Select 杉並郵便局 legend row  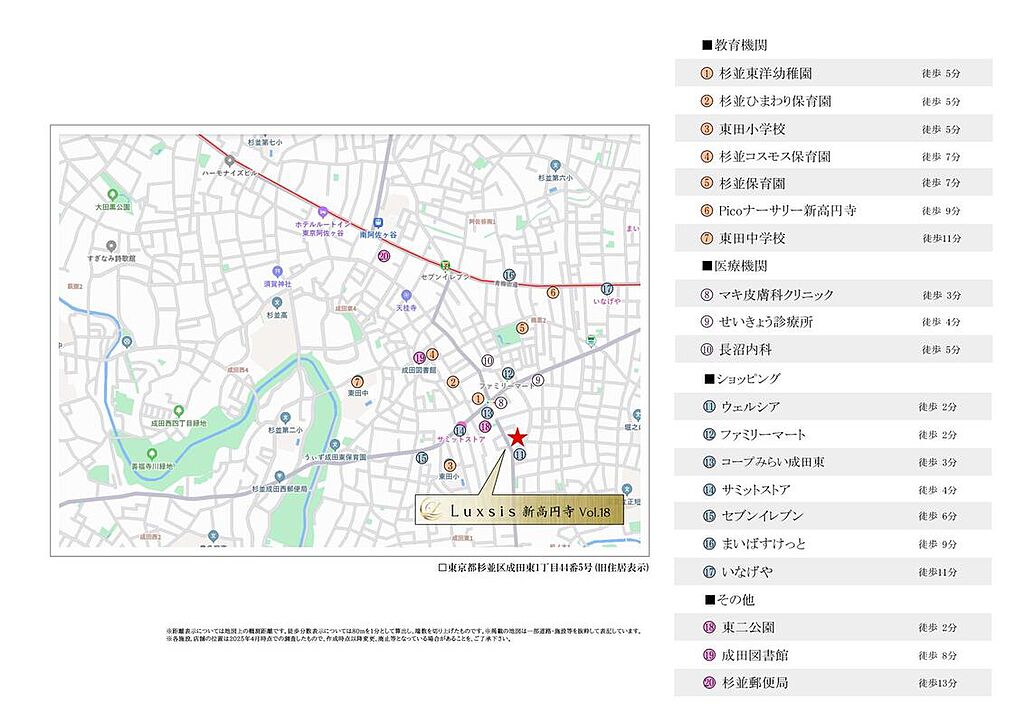pos(833,683)
